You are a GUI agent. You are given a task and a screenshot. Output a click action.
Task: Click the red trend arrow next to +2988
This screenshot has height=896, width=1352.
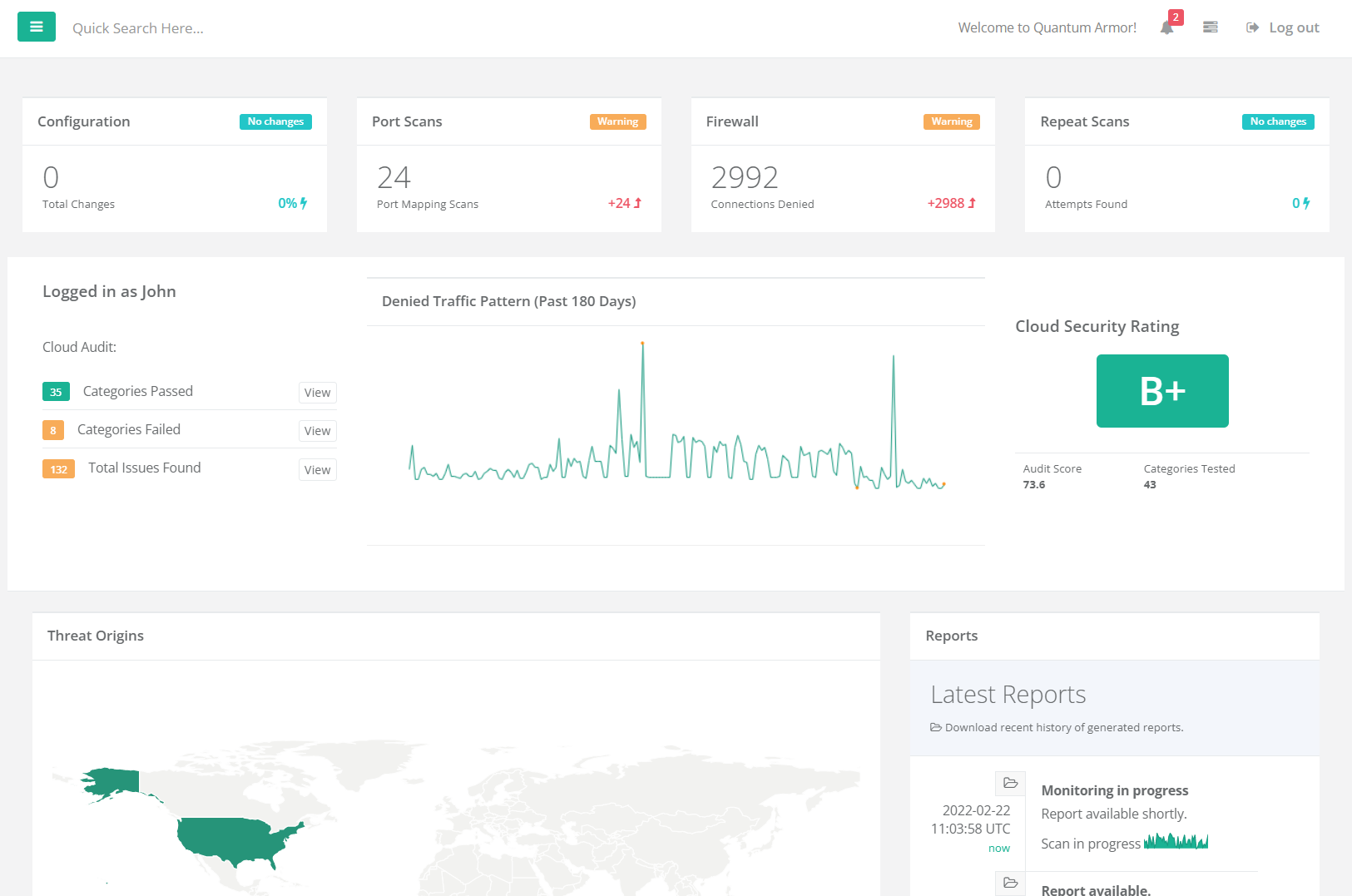[973, 202]
